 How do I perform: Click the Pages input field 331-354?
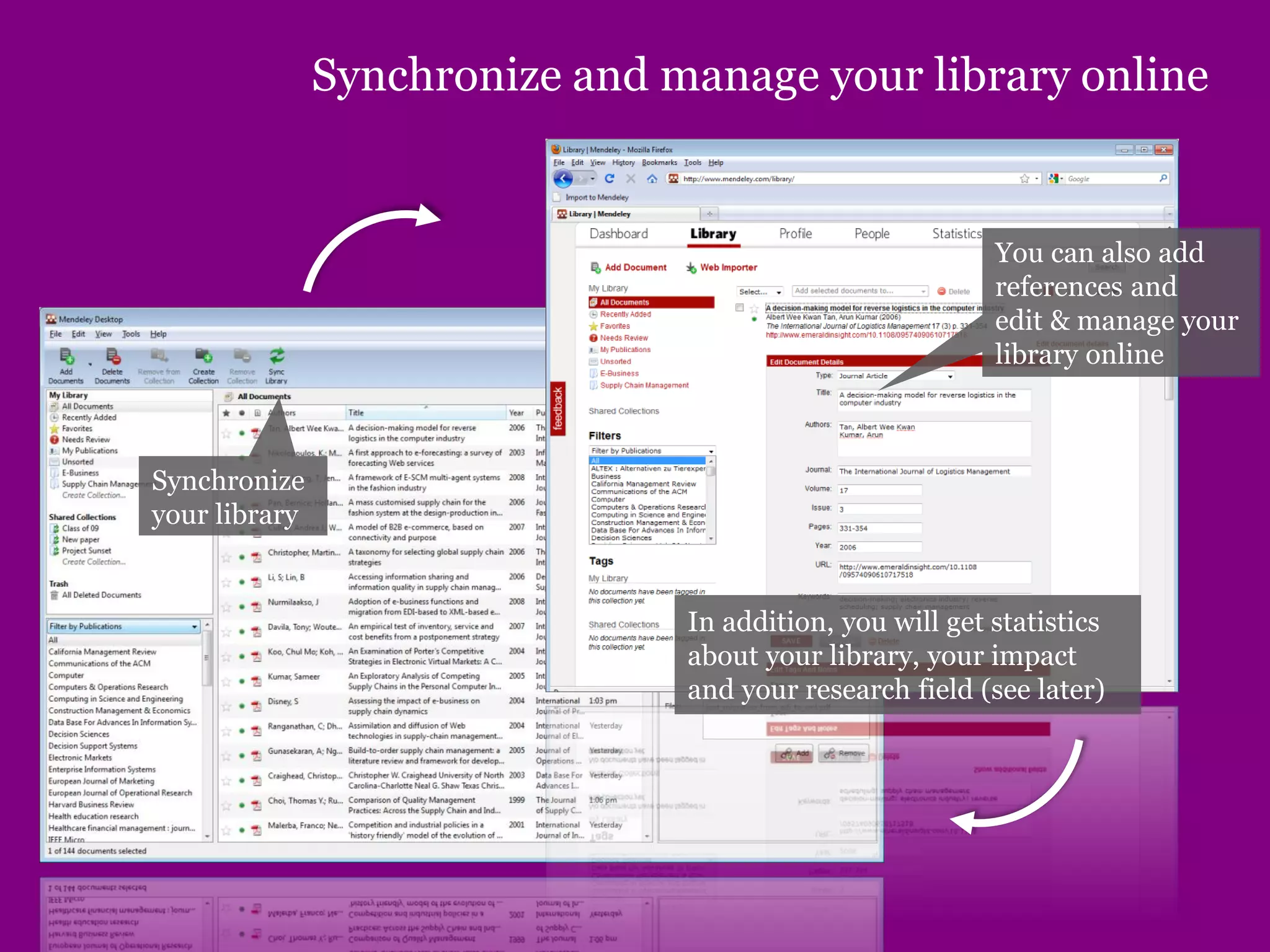coord(879,528)
